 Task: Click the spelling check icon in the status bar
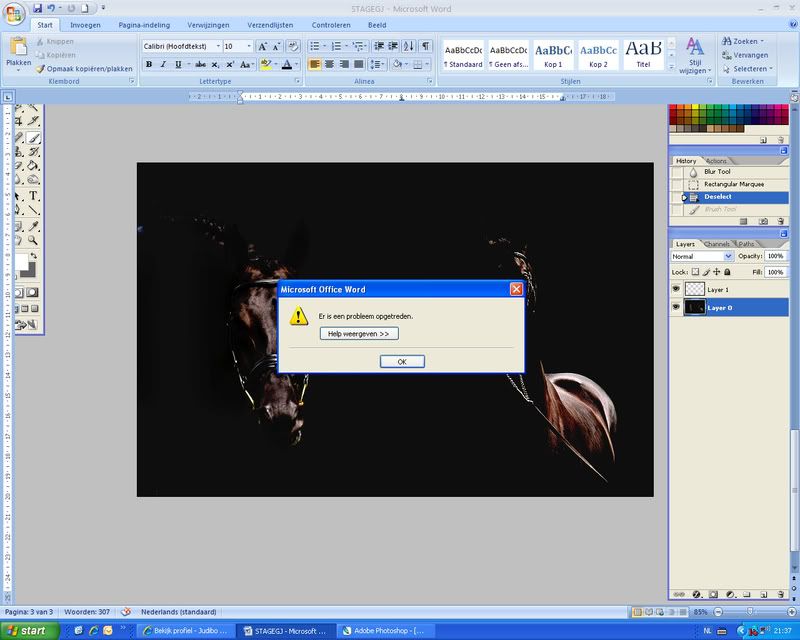[x=126, y=611]
